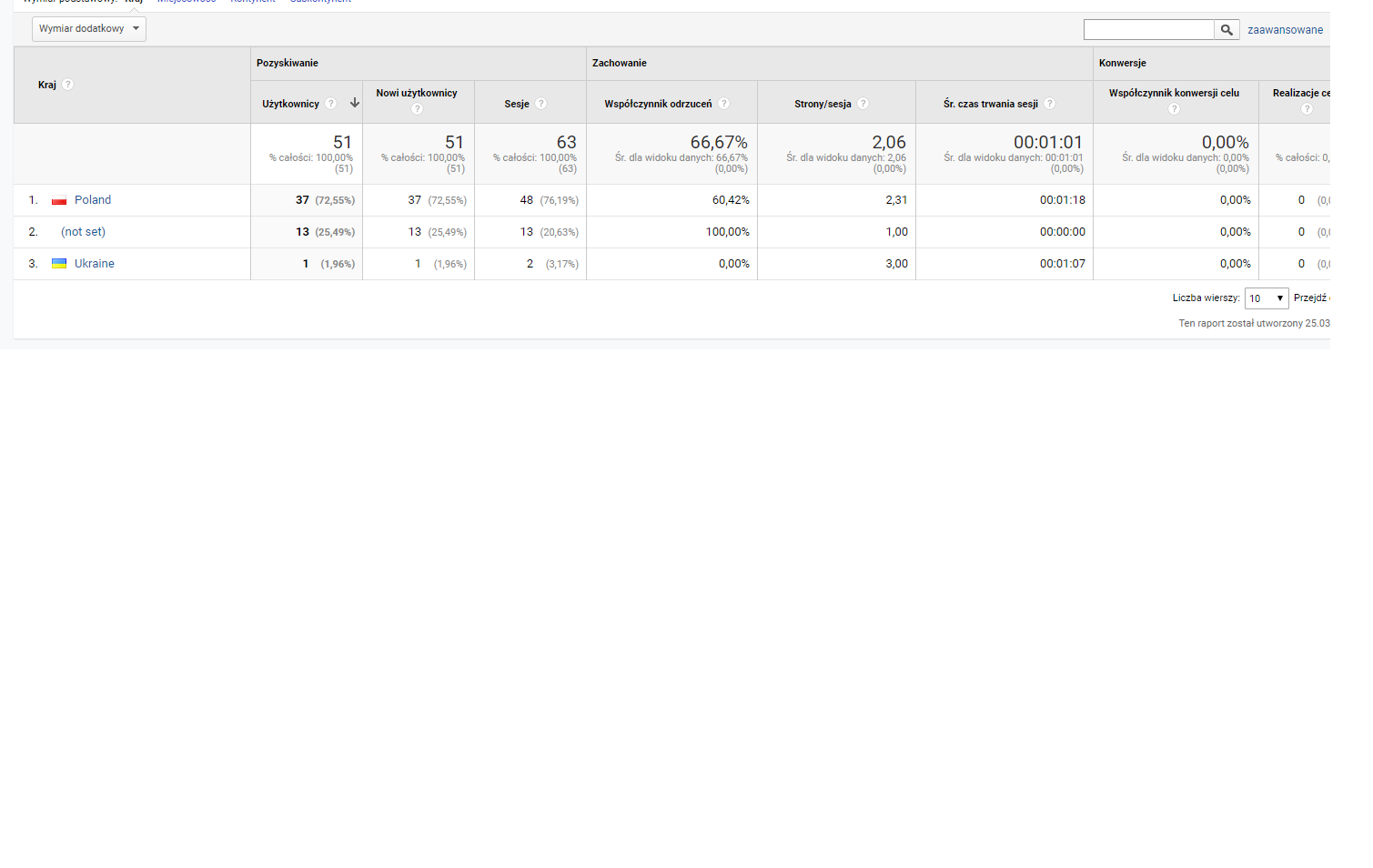Open help icon beside Sesje header
Screen dimensions: 1373x868
[541, 104]
